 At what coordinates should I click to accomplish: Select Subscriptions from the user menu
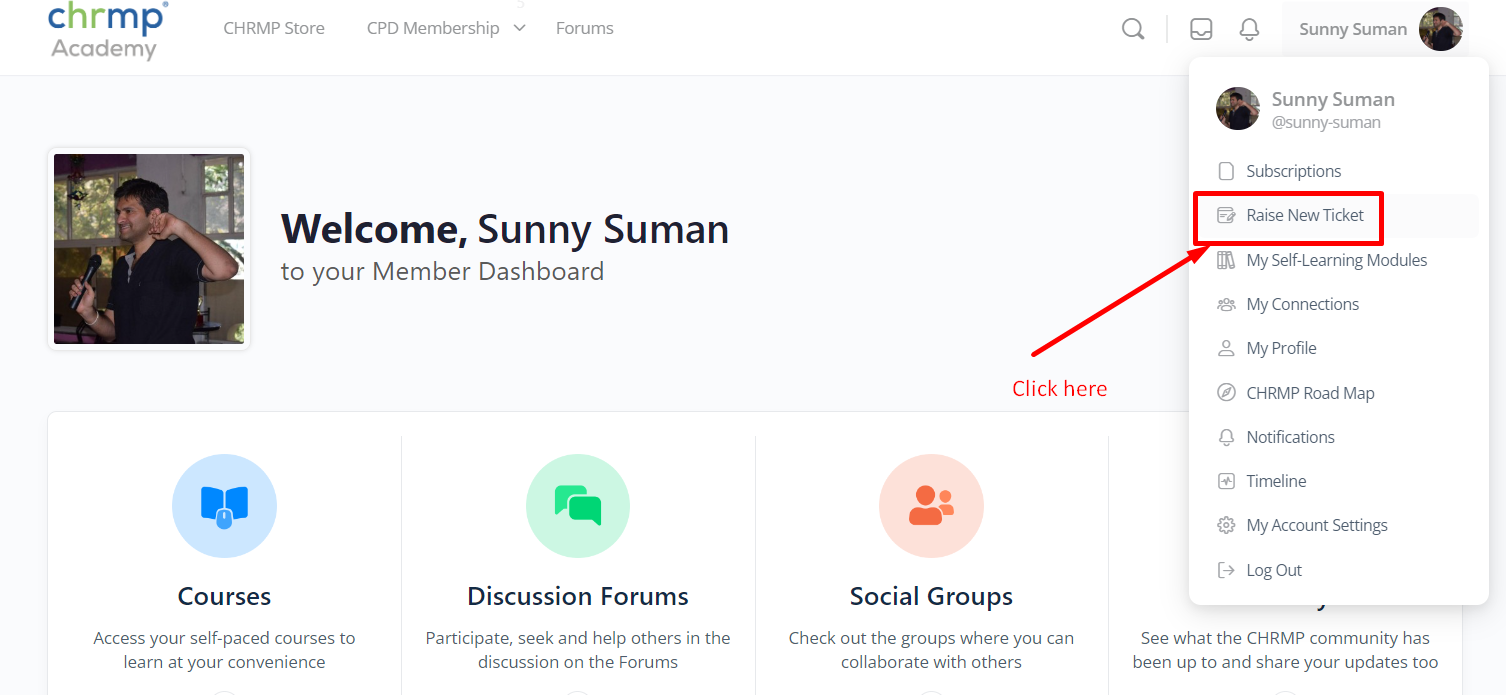click(1294, 171)
